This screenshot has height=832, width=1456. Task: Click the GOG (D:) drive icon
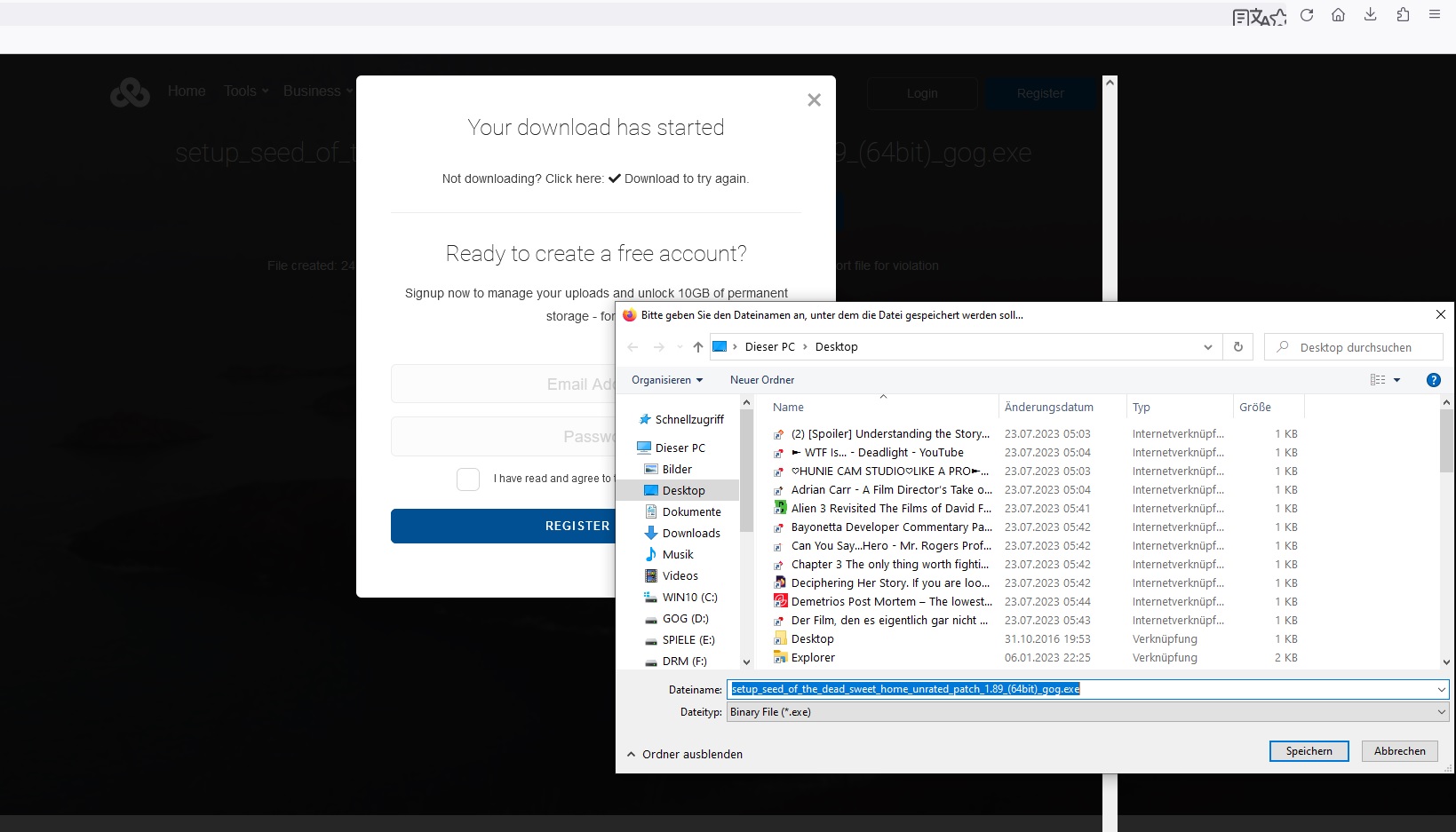(651, 619)
